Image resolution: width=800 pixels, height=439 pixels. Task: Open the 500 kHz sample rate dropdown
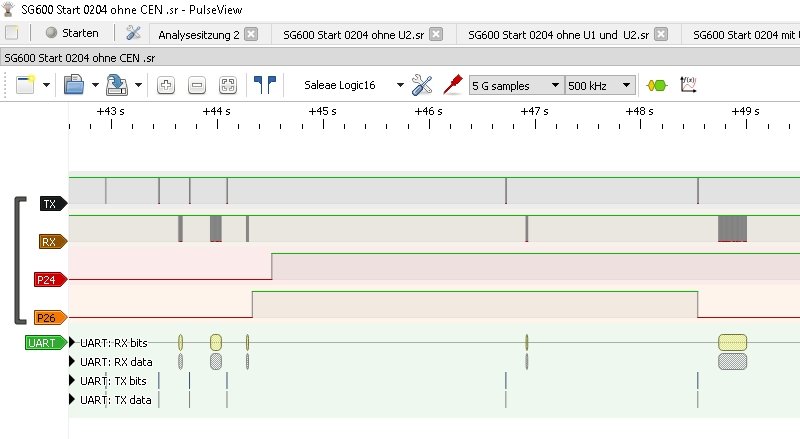click(x=600, y=86)
